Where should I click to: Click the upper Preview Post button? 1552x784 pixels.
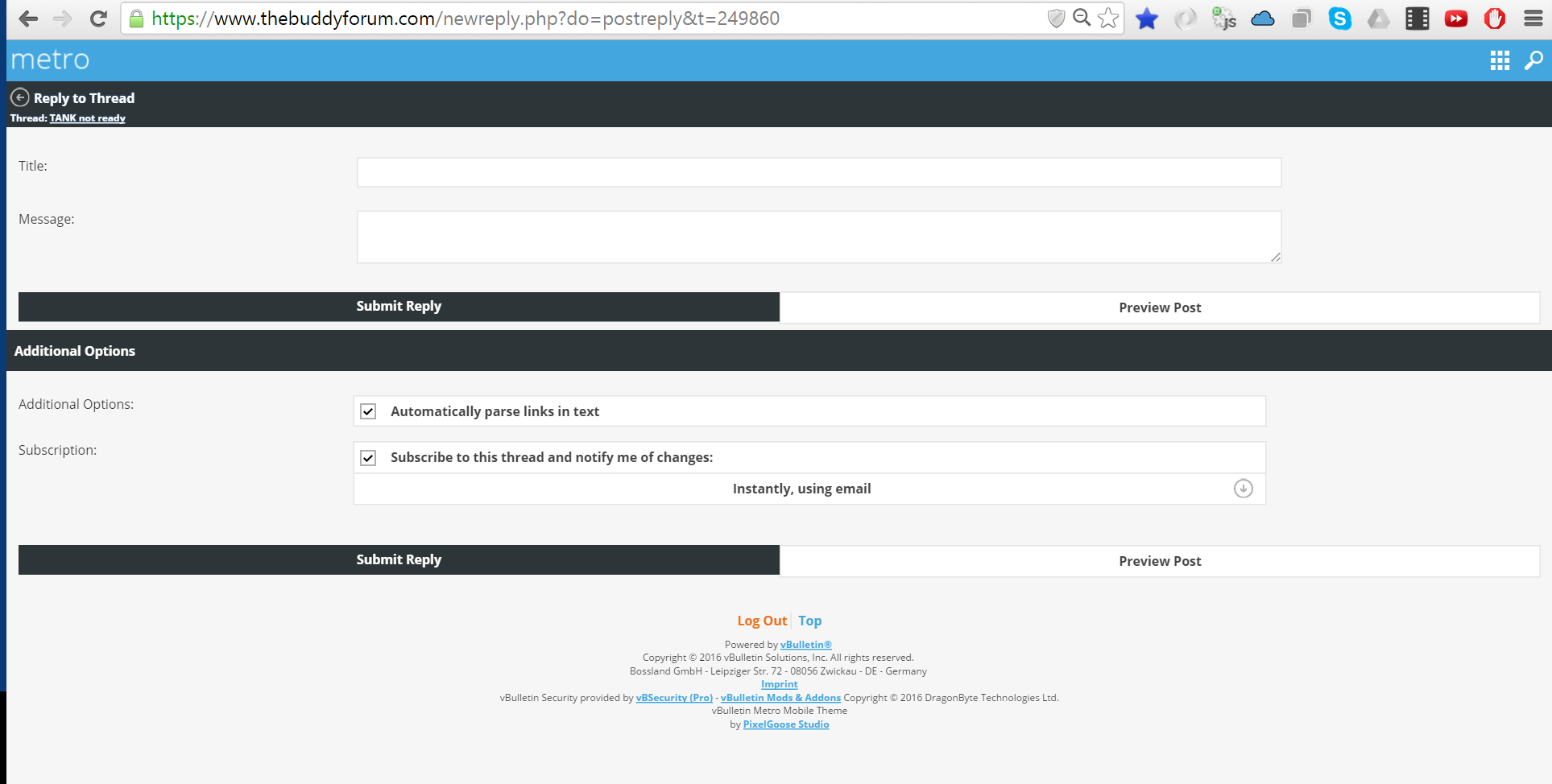(1160, 307)
